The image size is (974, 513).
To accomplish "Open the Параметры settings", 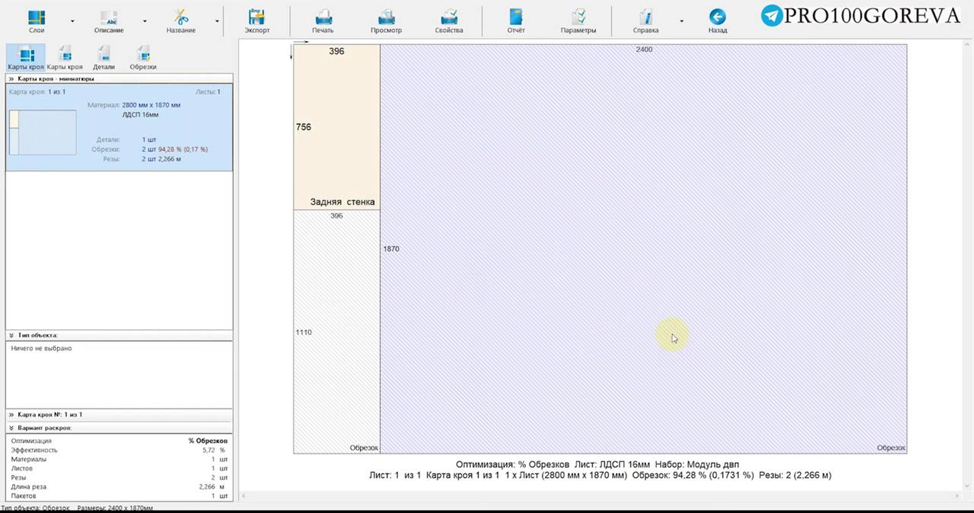I will pos(578,20).
